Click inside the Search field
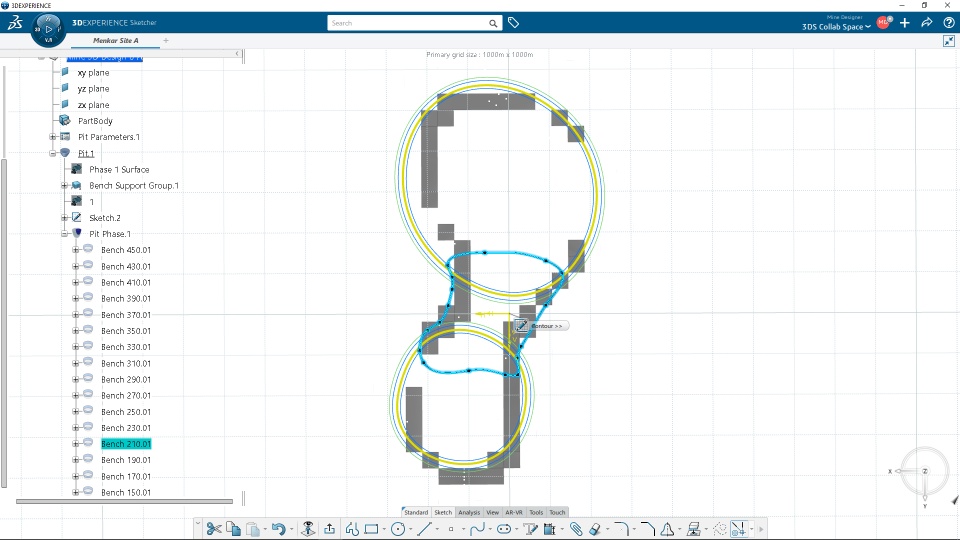The height and width of the screenshot is (540, 960). pyautogui.click(x=408, y=23)
